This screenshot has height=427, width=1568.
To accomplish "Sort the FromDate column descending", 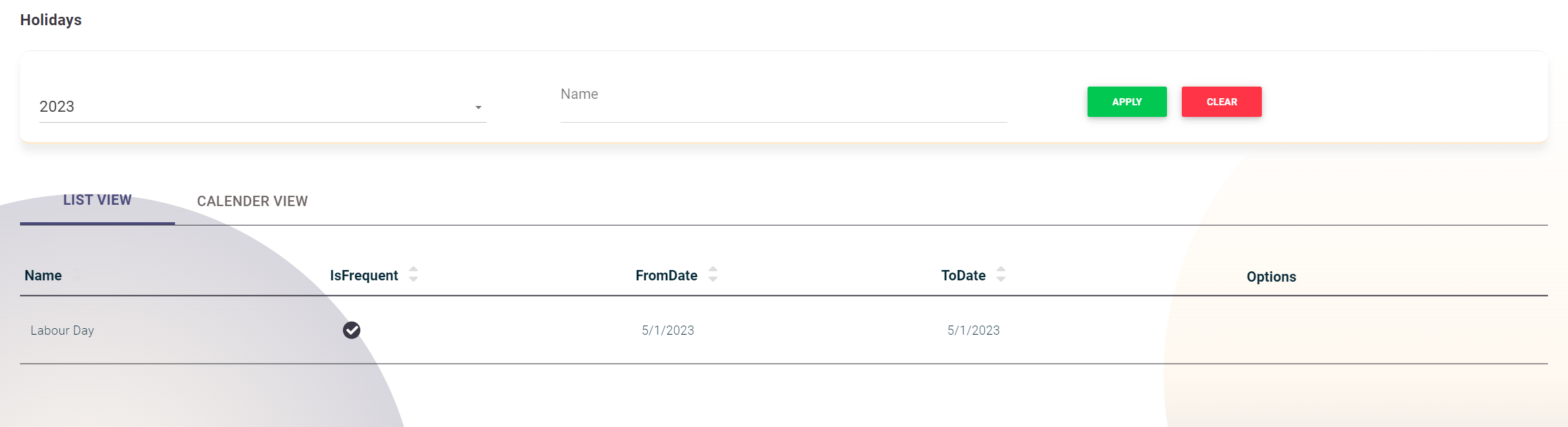I will point(712,279).
